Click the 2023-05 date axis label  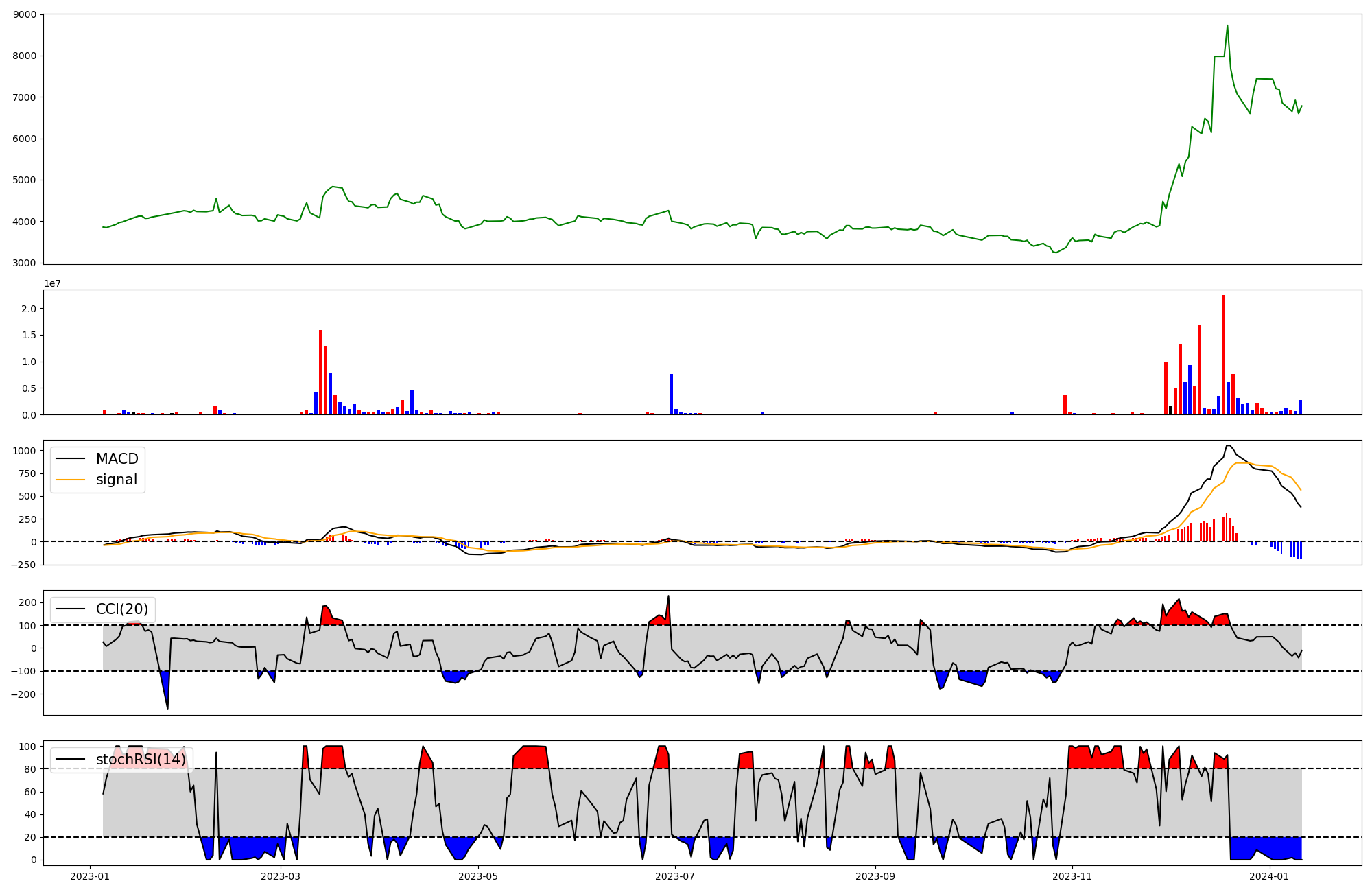(477, 876)
